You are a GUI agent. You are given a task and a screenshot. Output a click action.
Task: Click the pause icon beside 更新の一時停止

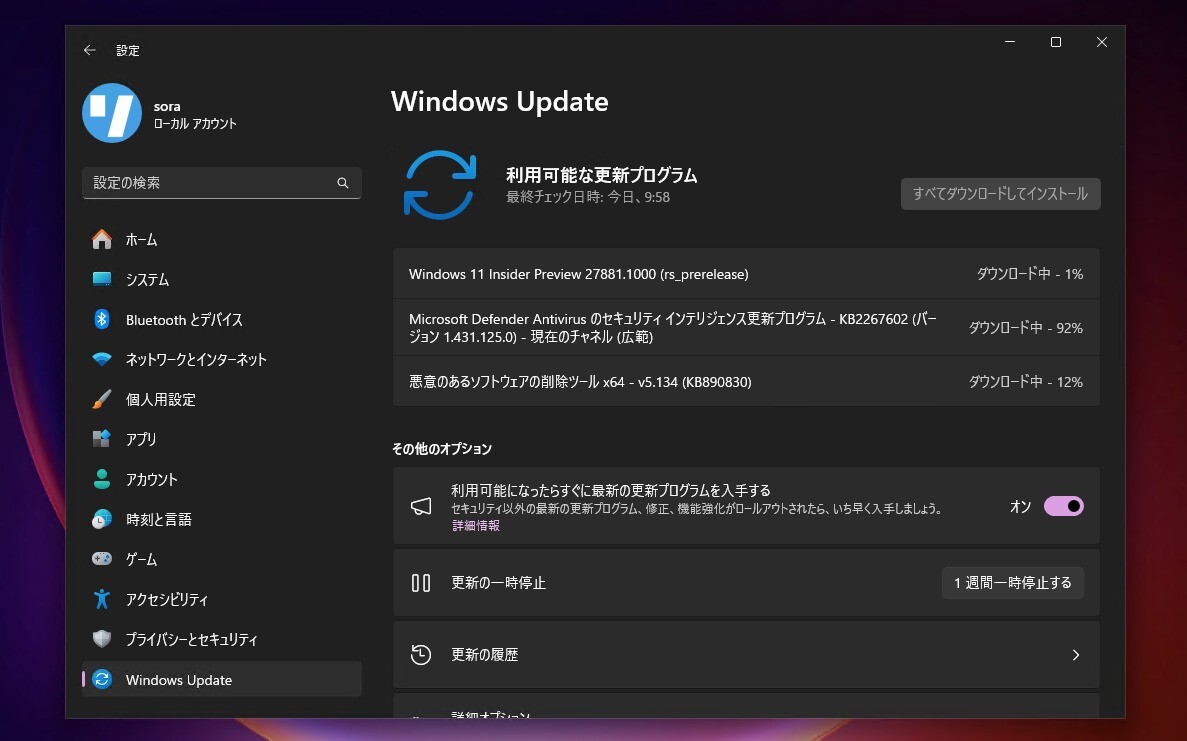(x=421, y=583)
